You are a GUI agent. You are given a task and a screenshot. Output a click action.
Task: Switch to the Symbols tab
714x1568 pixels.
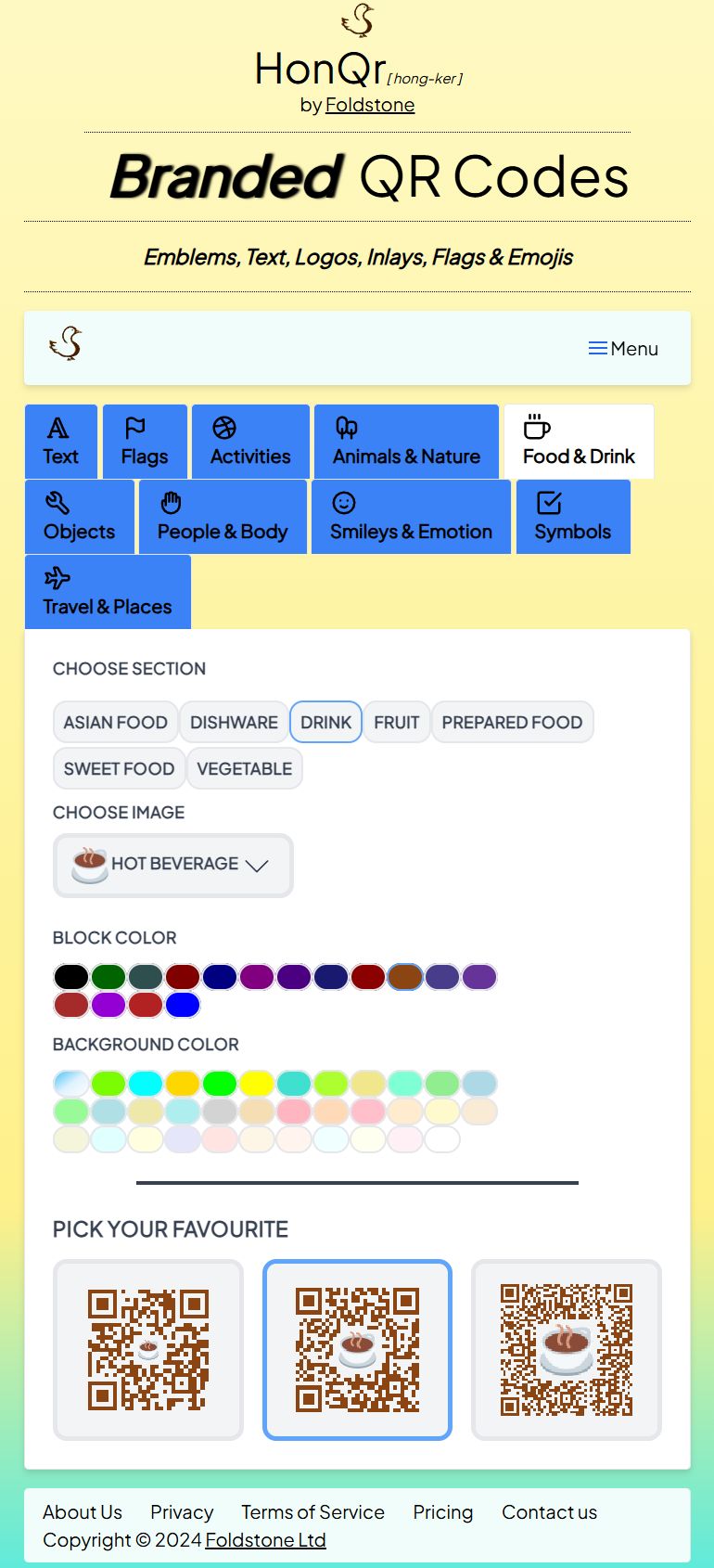(x=572, y=517)
